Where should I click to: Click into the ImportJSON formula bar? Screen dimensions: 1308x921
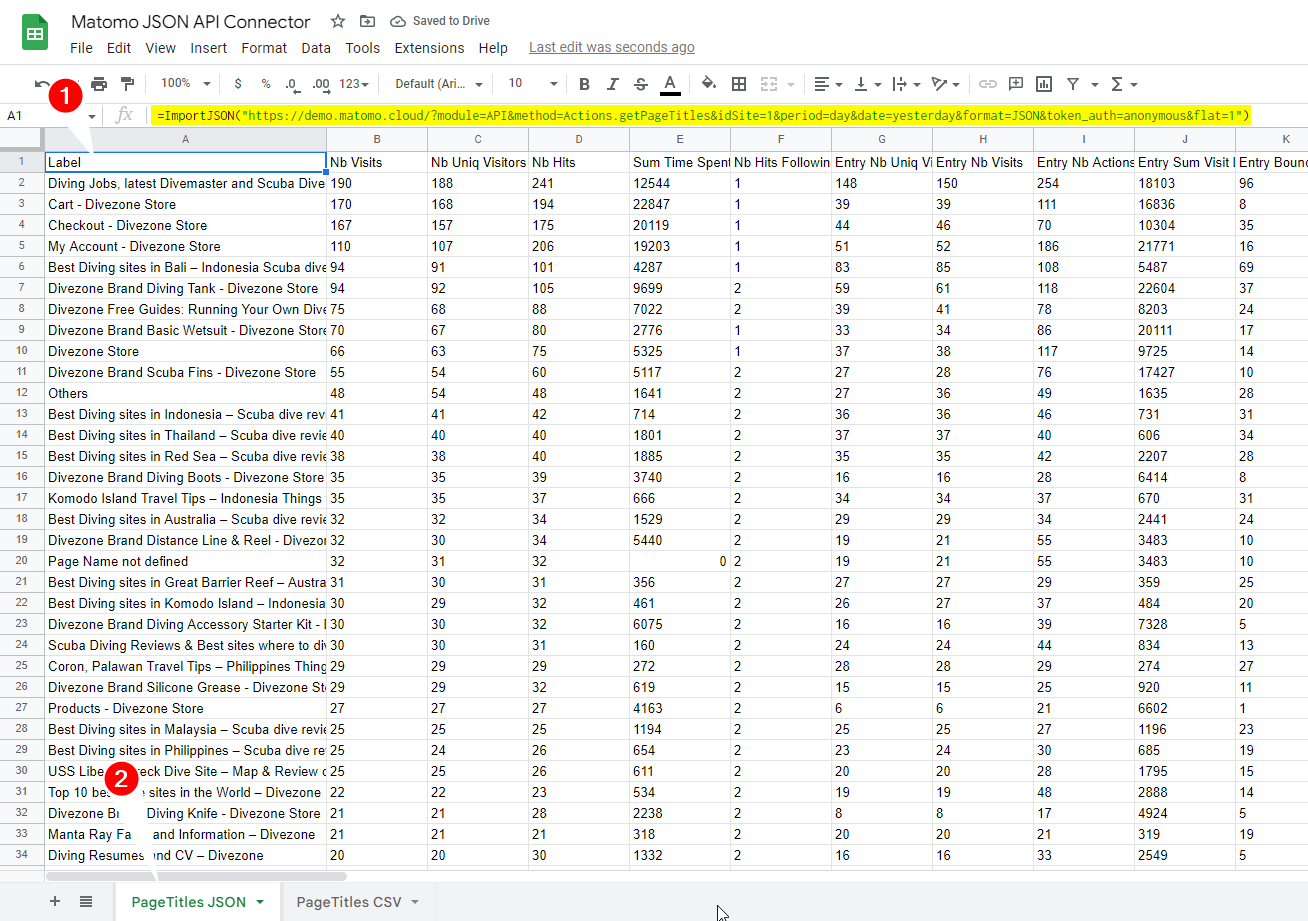703,116
